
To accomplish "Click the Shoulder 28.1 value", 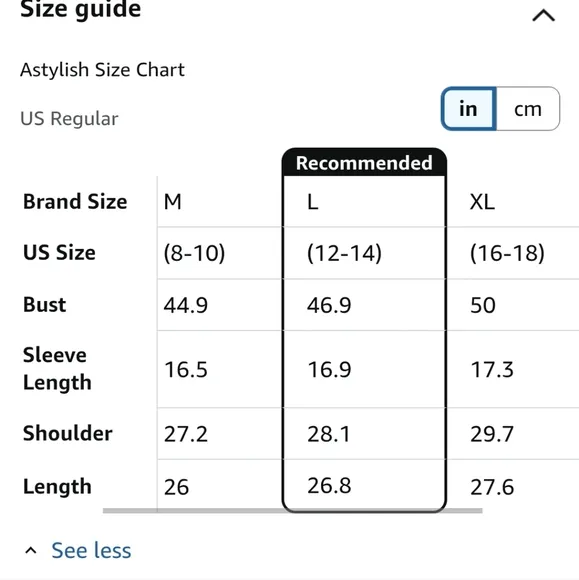I will [329, 434].
